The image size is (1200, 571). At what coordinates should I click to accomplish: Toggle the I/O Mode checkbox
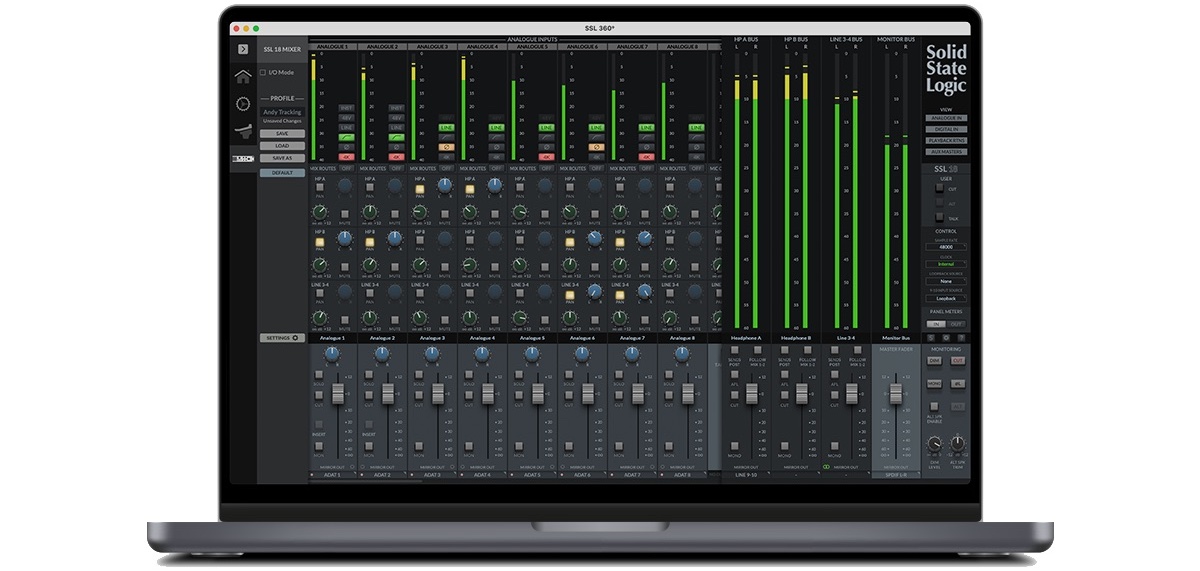point(263,72)
